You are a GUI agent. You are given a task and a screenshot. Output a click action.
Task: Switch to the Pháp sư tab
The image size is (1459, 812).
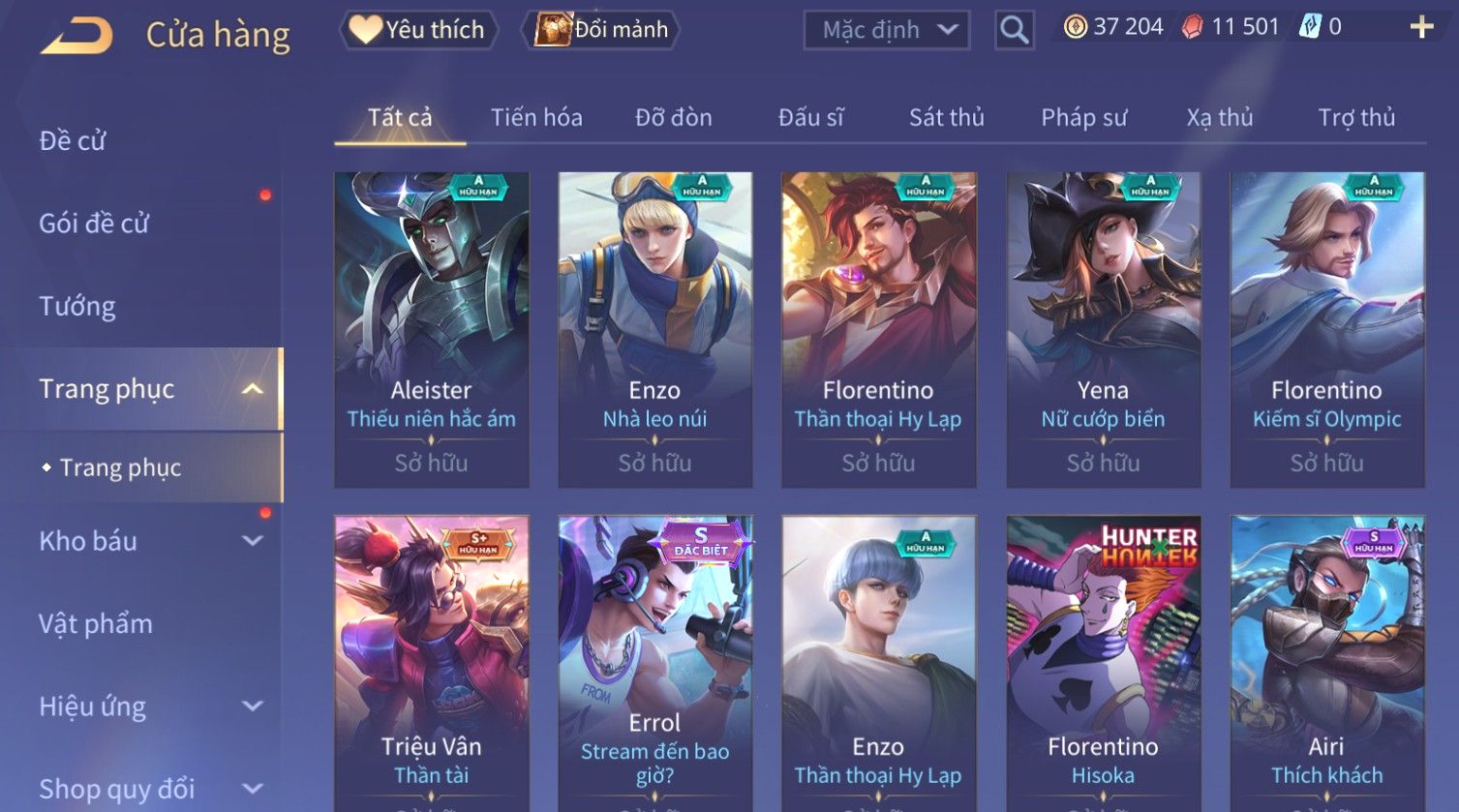click(1083, 118)
